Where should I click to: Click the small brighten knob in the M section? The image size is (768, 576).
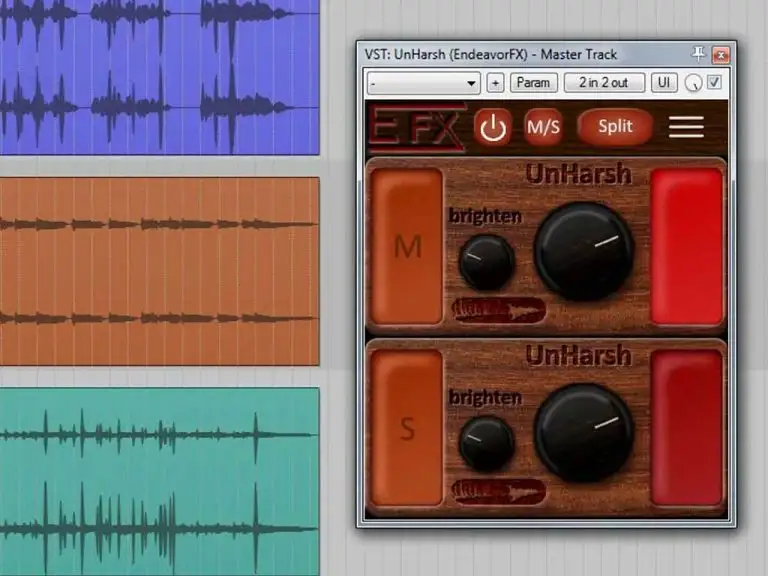pyautogui.click(x=486, y=262)
